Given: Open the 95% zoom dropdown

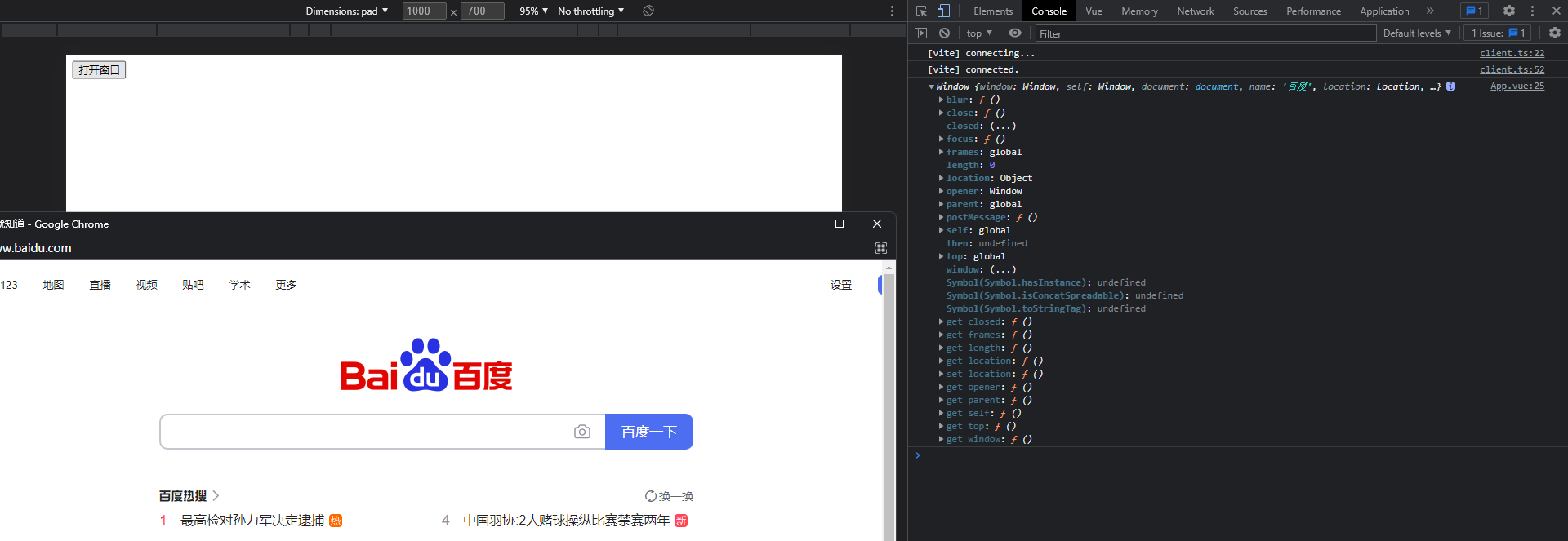Looking at the screenshot, I should pyautogui.click(x=533, y=11).
